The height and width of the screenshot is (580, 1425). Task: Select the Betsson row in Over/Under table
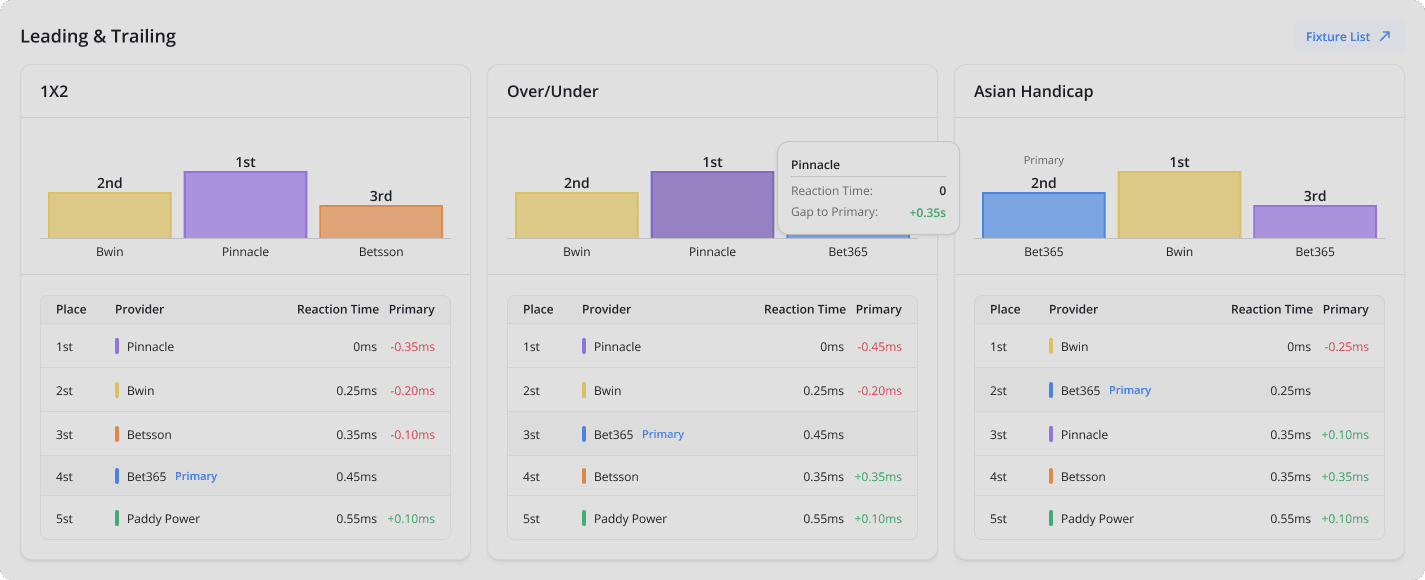click(x=712, y=476)
